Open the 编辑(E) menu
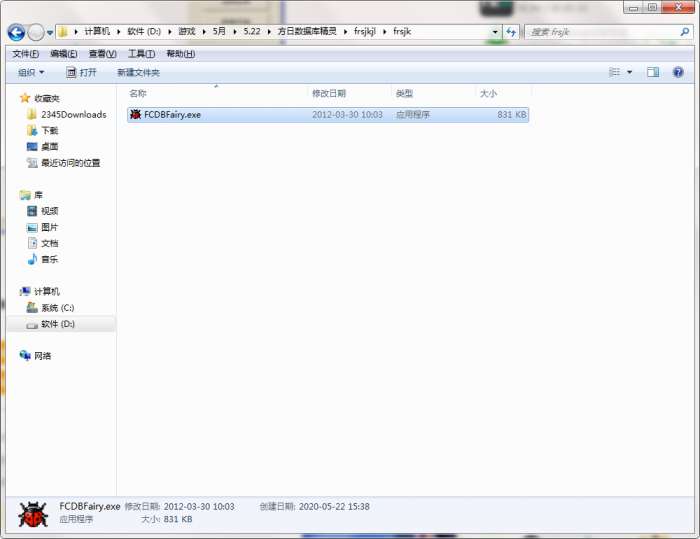The image size is (700, 539). [64, 54]
